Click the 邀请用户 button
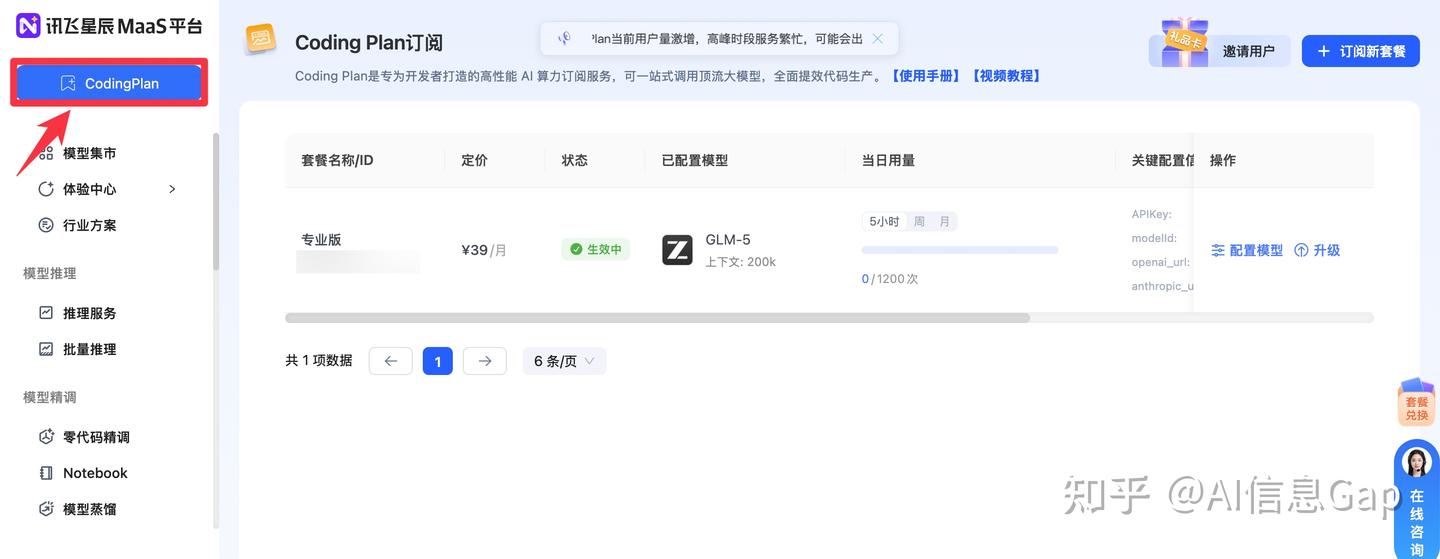1440x559 pixels. coord(1248,51)
